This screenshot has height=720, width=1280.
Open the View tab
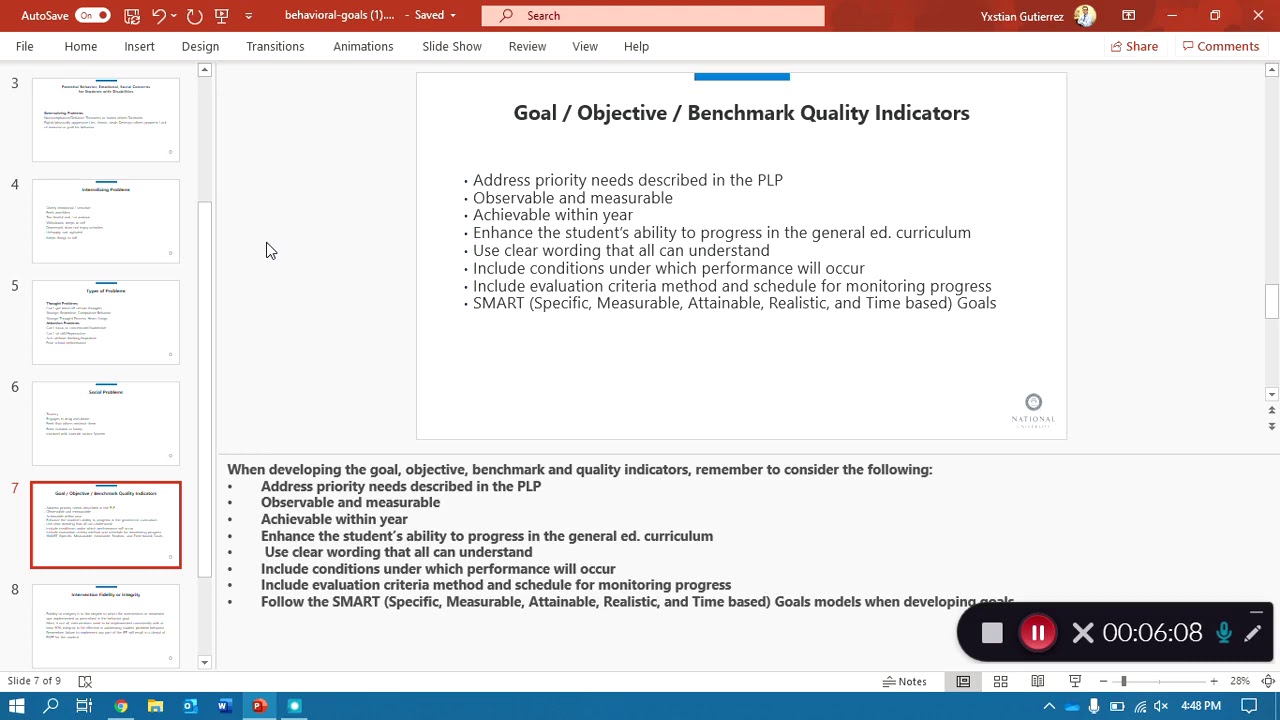[x=585, y=46]
